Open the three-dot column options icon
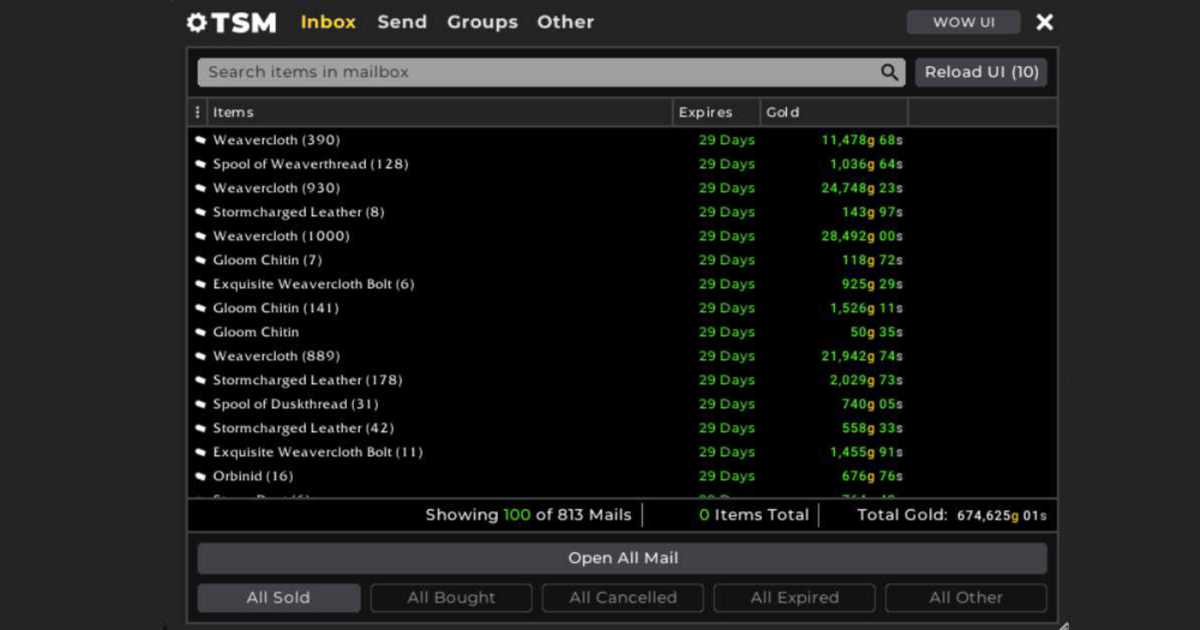Viewport: 1200px width, 630px height. pyautogui.click(x=197, y=112)
